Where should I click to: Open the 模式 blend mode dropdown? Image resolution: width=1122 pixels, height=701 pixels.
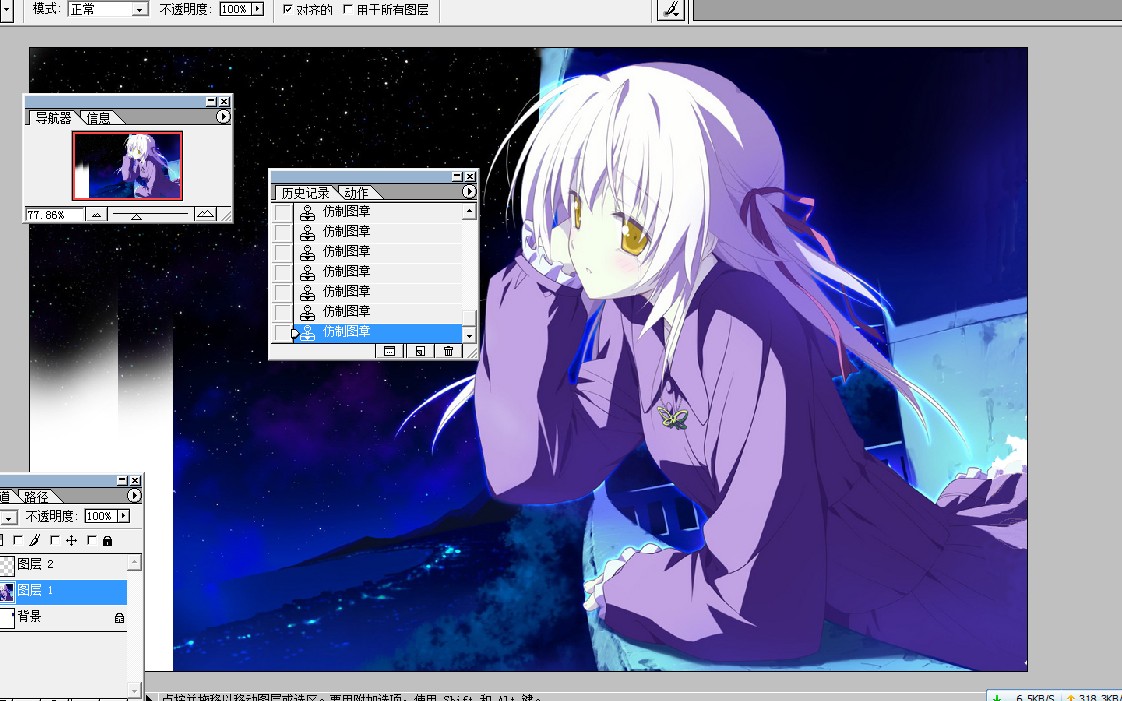pyautogui.click(x=107, y=9)
